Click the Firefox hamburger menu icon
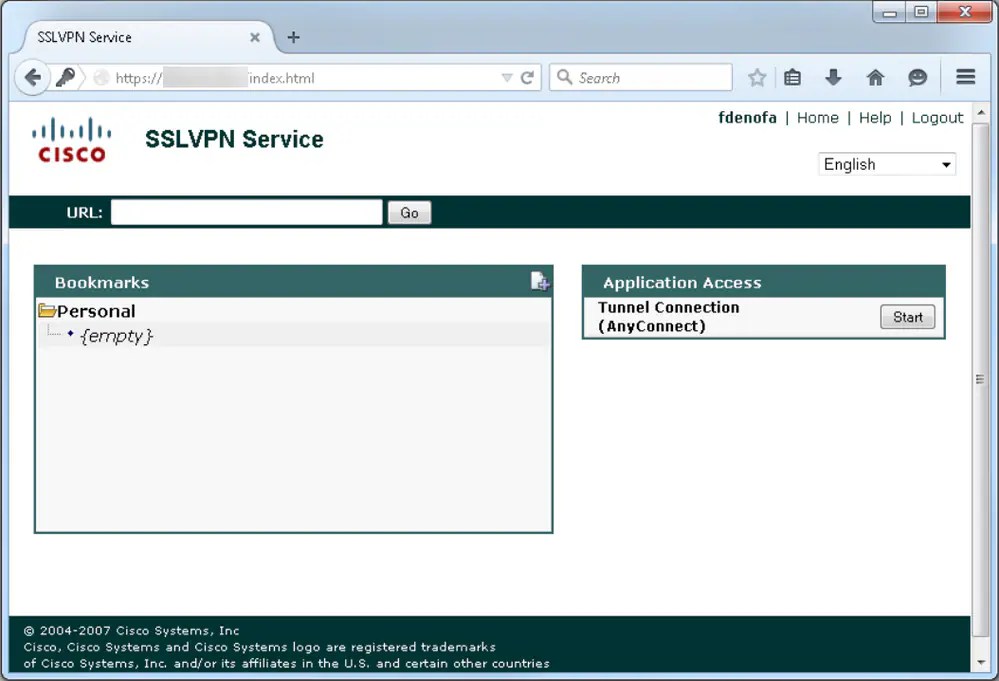Image resolution: width=999 pixels, height=681 pixels. (964, 76)
